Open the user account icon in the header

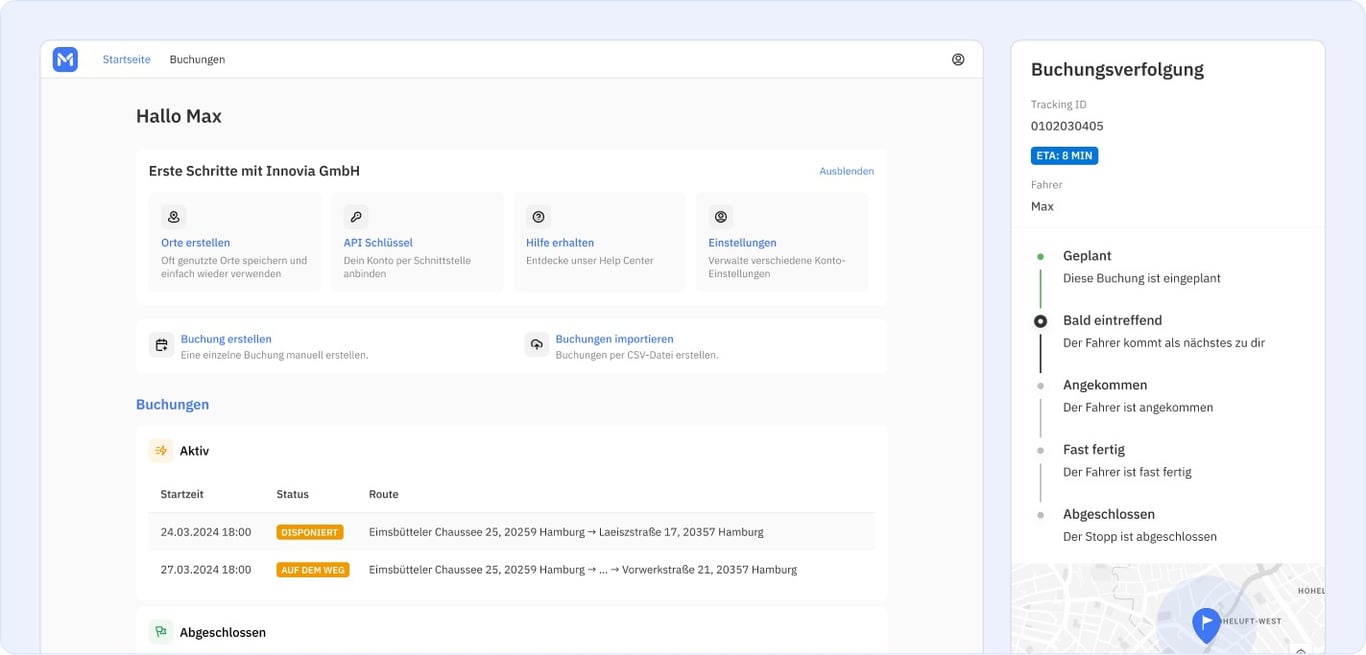click(958, 60)
